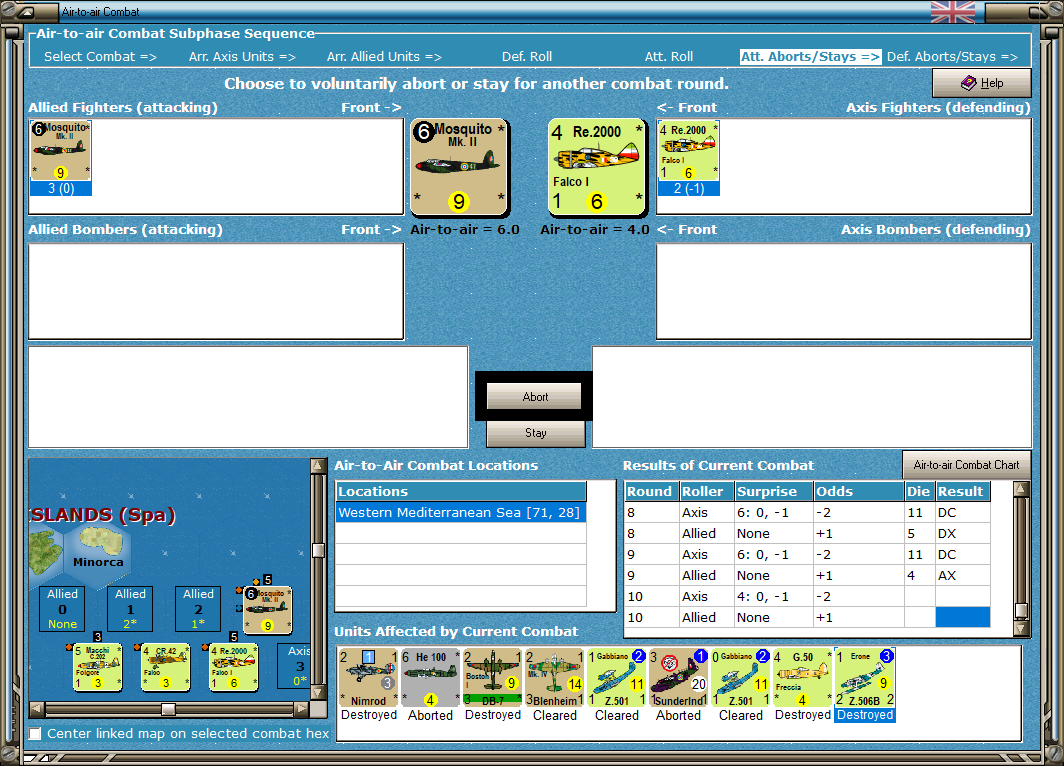The height and width of the screenshot is (766, 1064).
Task: Click the Stay button
Action: pyautogui.click(x=535, y=433)
